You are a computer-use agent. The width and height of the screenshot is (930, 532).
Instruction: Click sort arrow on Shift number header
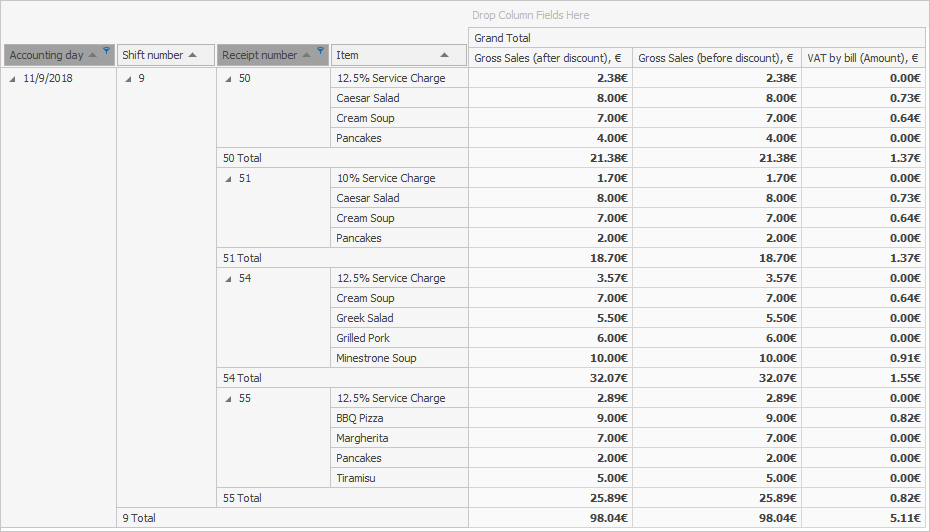click(193, 55)
